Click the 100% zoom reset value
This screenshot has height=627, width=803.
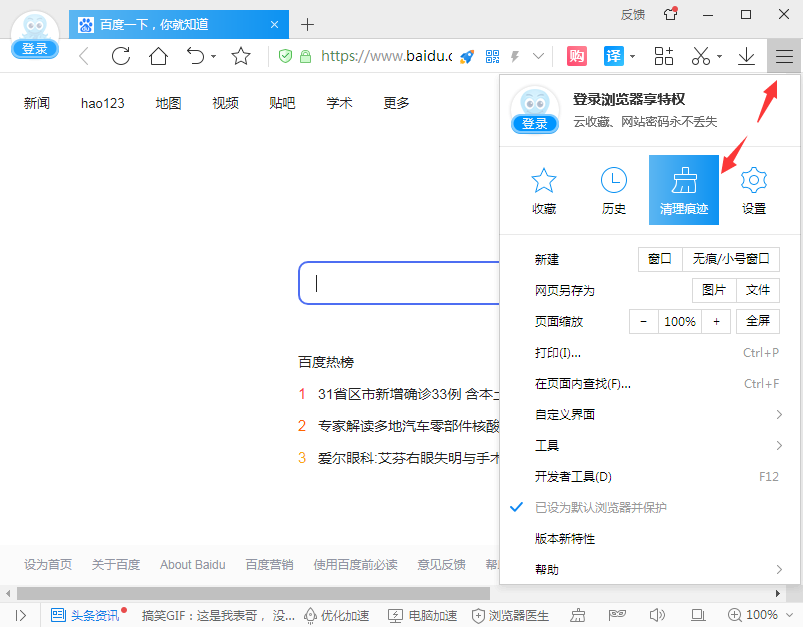[680, 322]
